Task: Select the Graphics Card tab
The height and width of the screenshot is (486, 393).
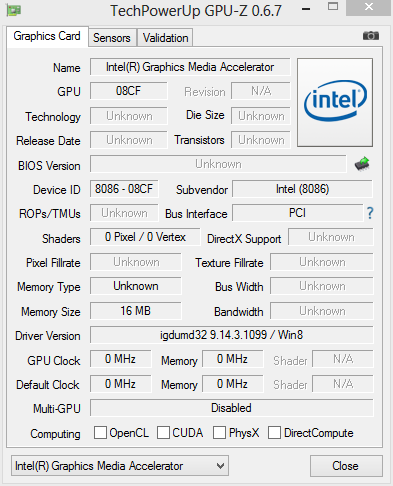Action: [47, 36]
